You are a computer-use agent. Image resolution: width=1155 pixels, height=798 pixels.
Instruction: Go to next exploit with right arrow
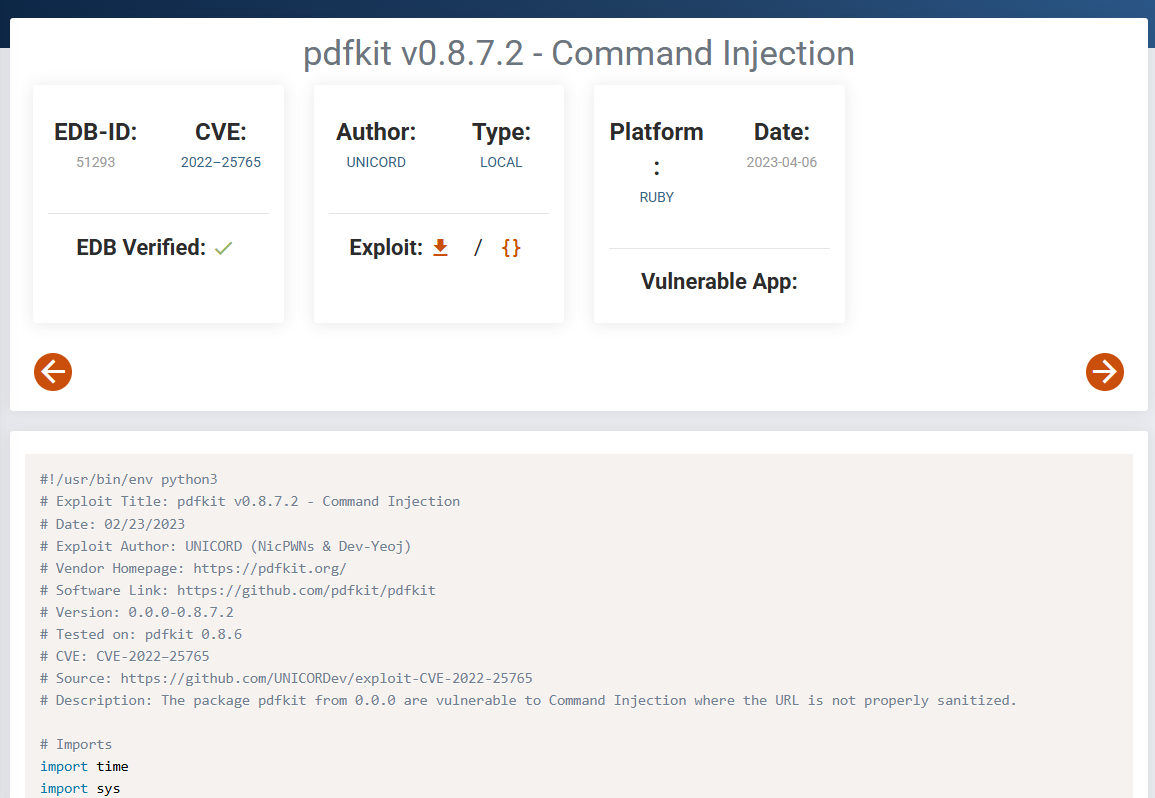(1104, 372)
